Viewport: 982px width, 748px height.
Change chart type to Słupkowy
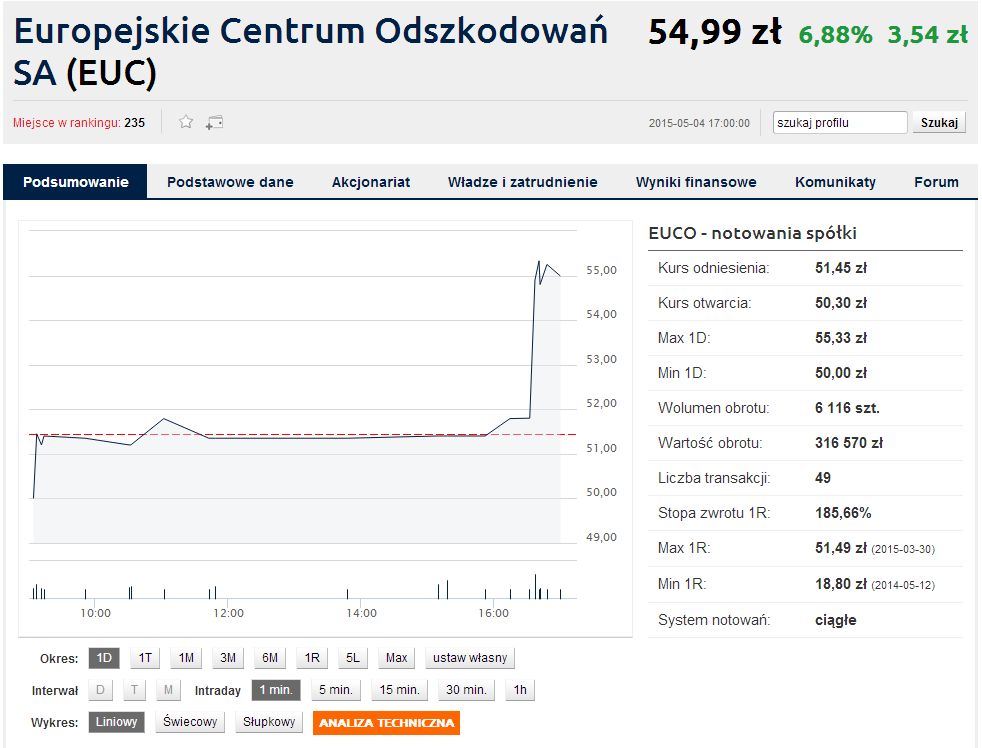pos(269,722)
